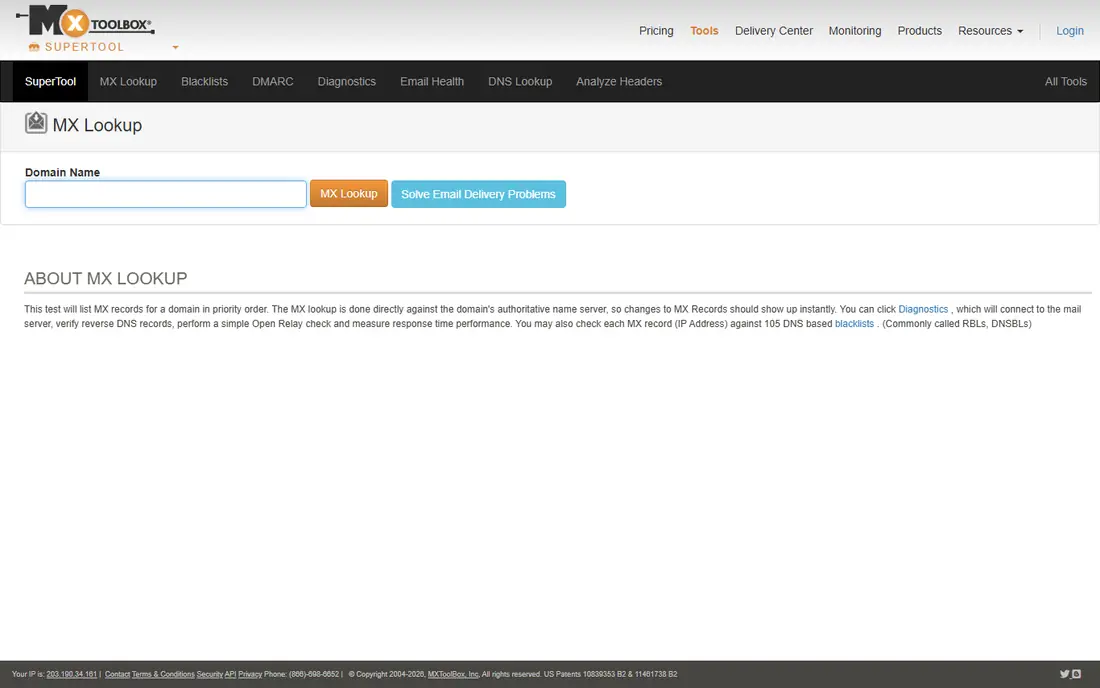Open the Contact footer link

pyautogui.click(x=117, y=674)
